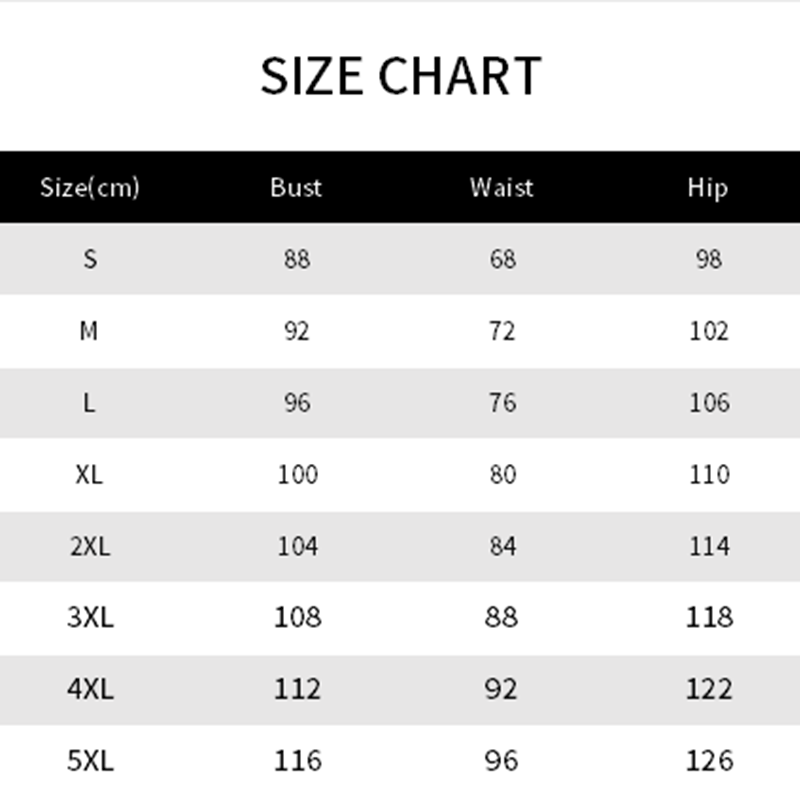The image size is (800, 800).
Task: Click waist value 84 for 2XL
Action: (x=503, y=546)
